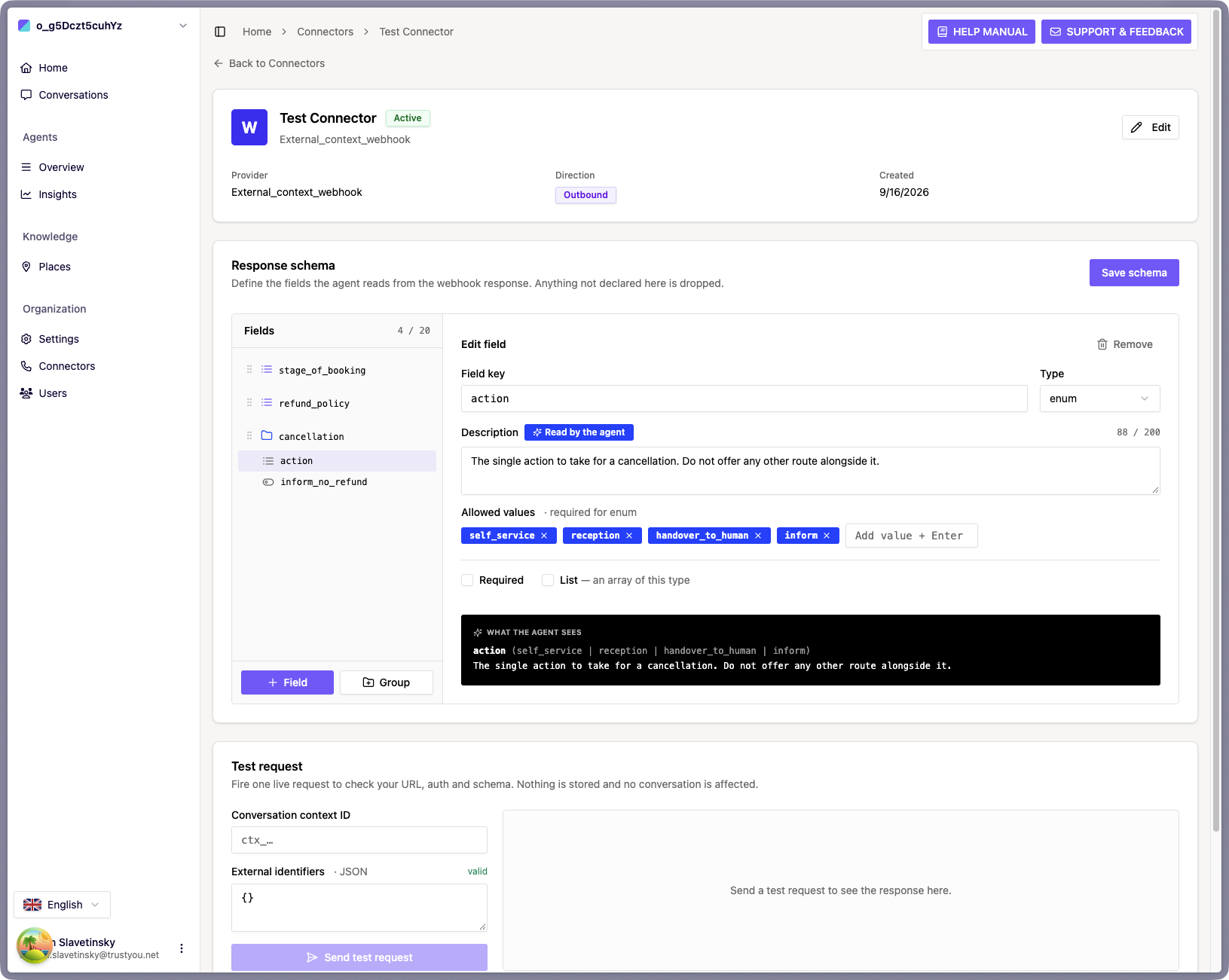Select the refund_policy field

point(337,403)
